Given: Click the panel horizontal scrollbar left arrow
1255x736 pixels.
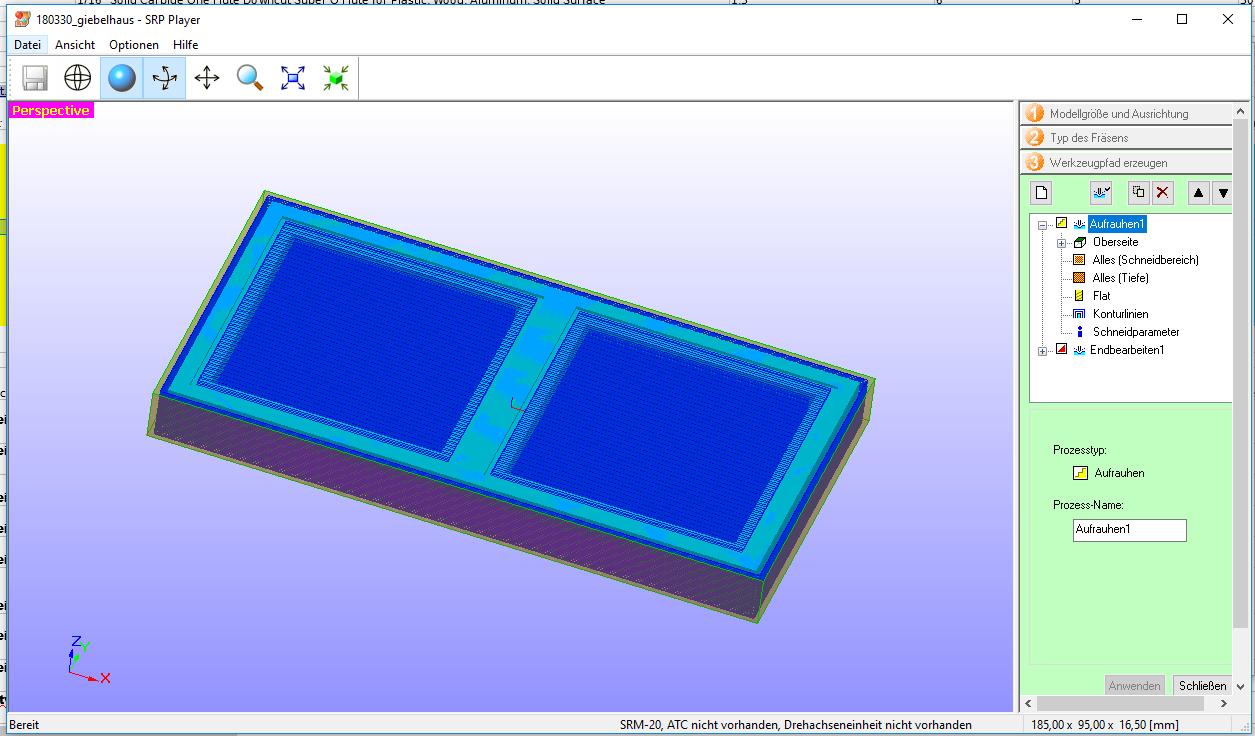Looking at the screenshot, I should pyautogui.click(x=1026, y=704).
